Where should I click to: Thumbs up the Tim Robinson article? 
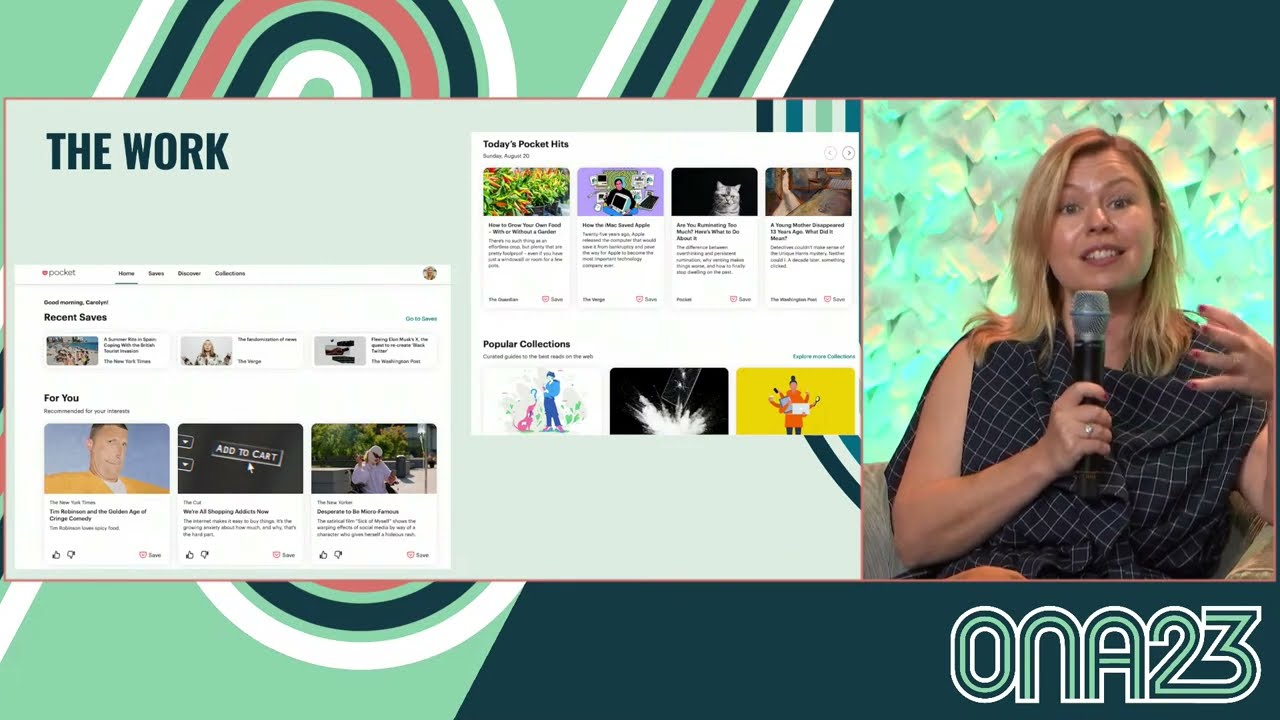pyautogui.click(x=56, y=554)
